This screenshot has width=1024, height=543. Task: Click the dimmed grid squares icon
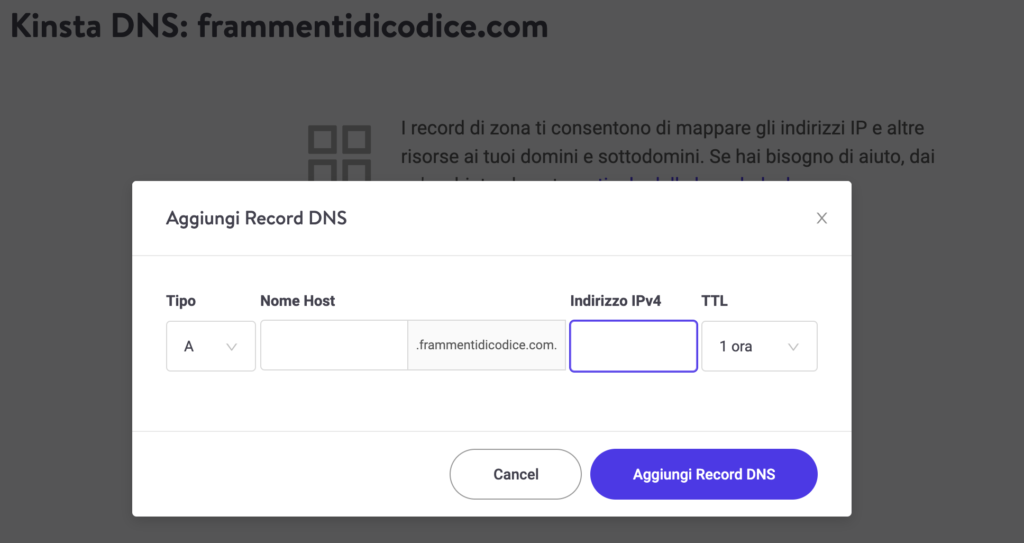click(340, 154)
